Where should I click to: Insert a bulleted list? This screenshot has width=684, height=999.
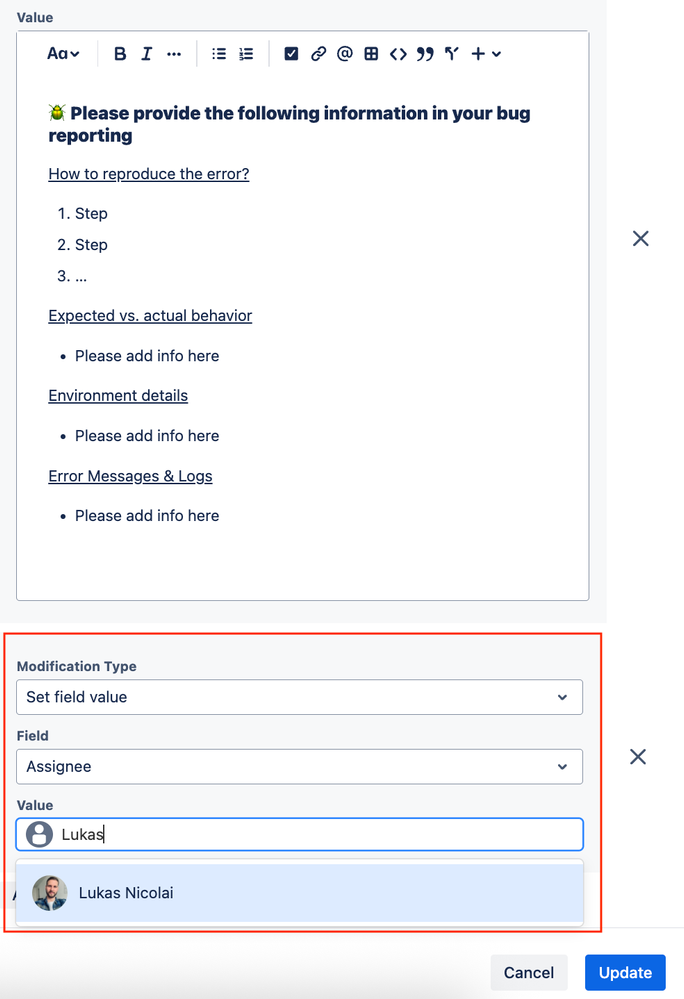tap(219, 53)
